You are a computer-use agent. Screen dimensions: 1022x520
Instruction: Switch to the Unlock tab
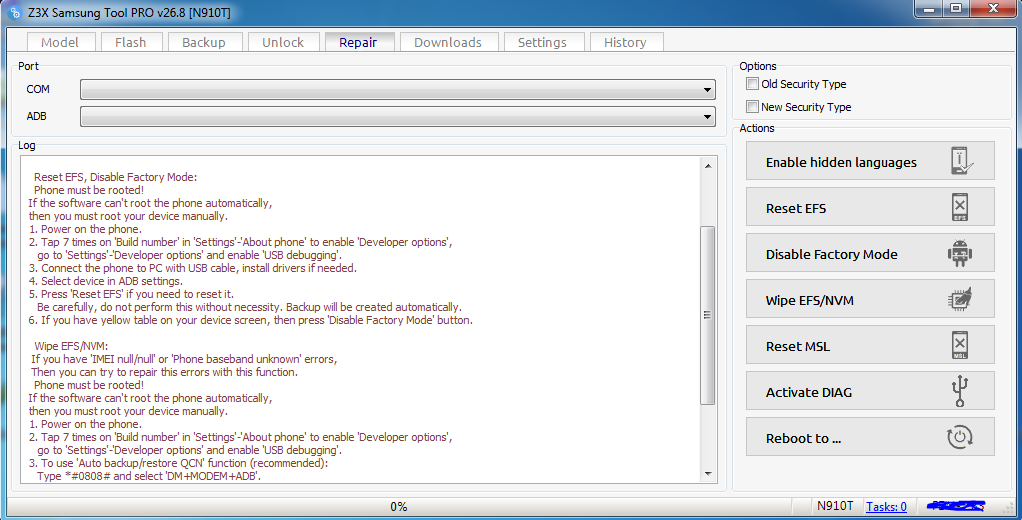(283, 42)
